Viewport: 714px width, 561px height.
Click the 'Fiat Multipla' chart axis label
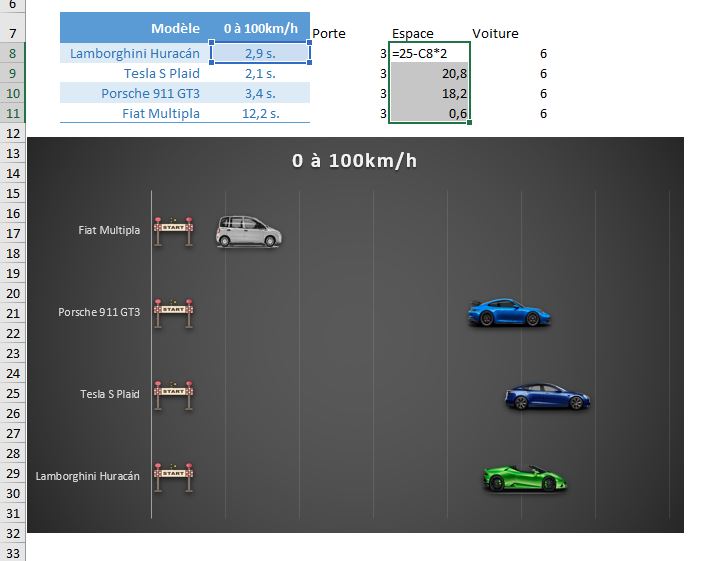tap(109, 230)
